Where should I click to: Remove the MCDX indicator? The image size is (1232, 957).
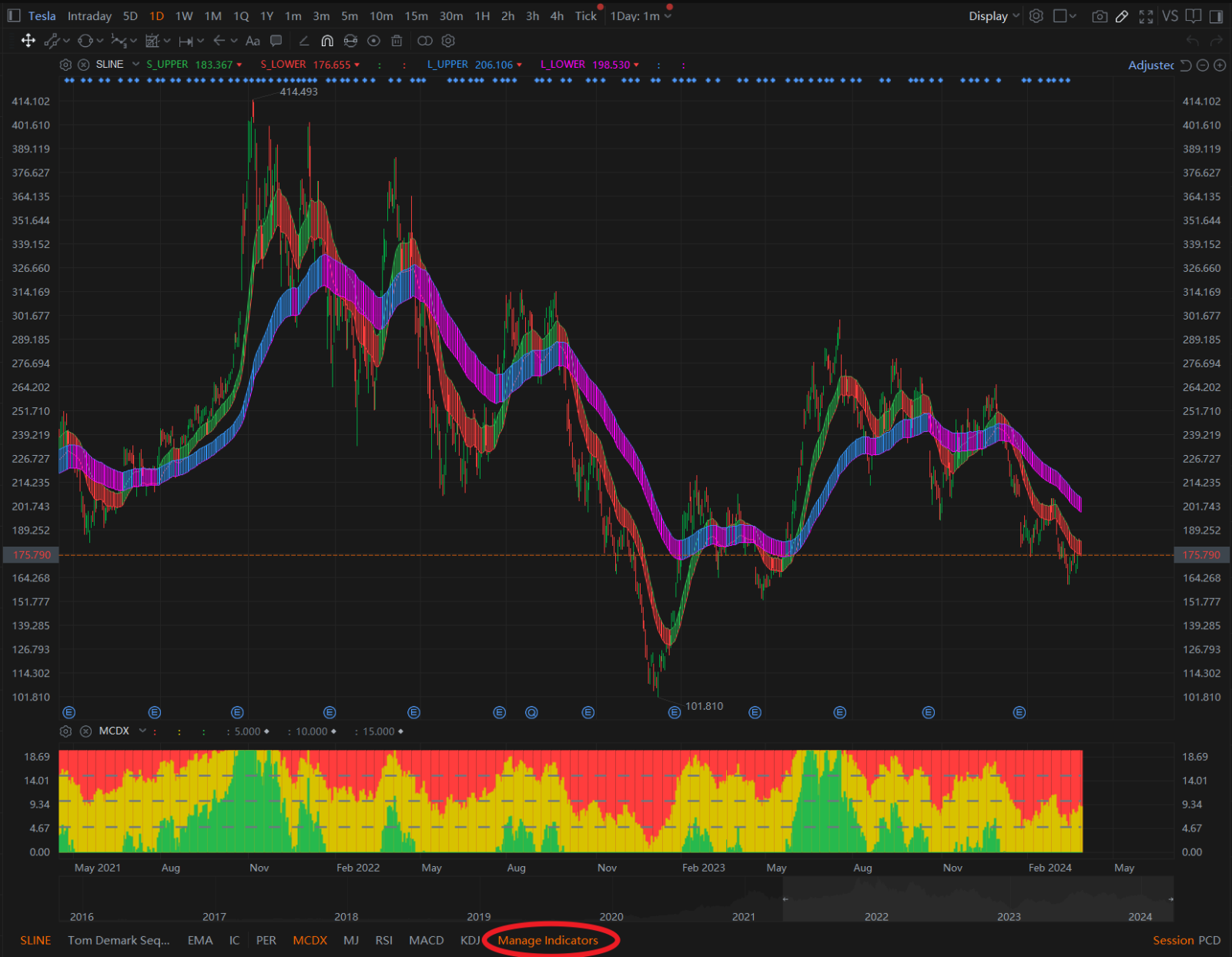[x=85, y=731]
